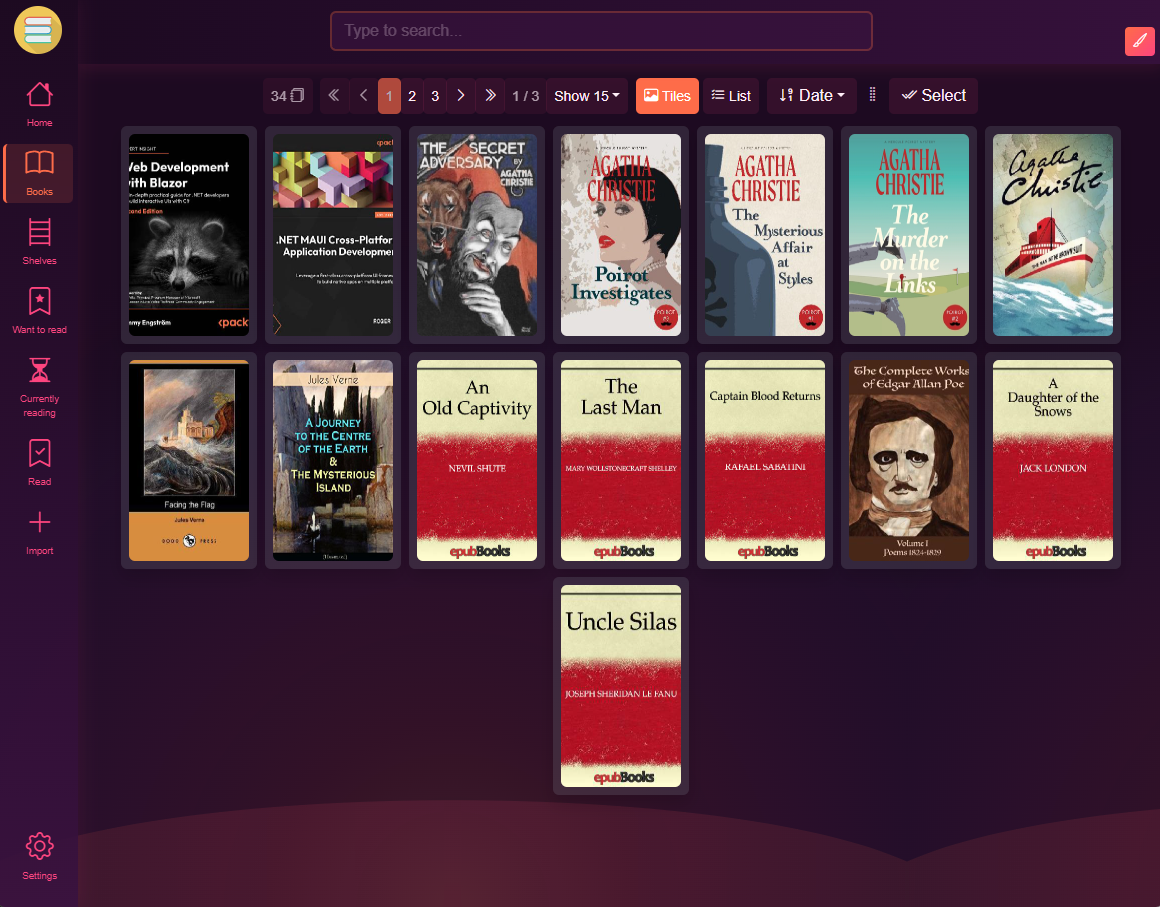Open .NET MAUI Cross-Platform Application Development book

point(333,235)
